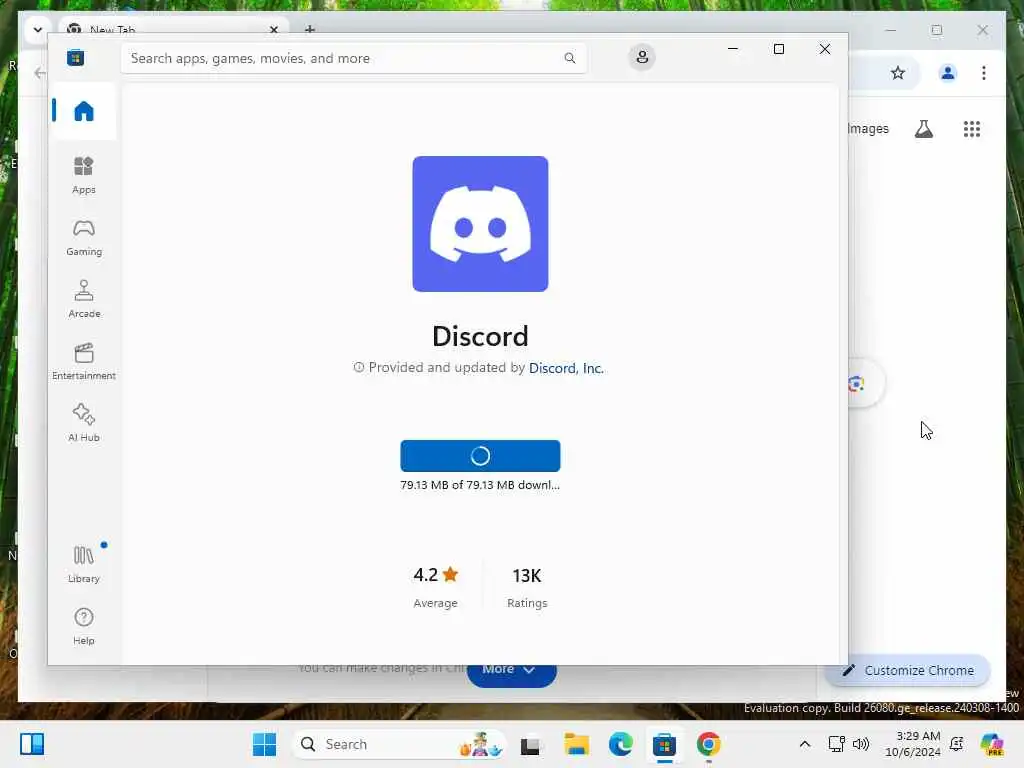Open Search Labs flask icon in Chrome

(x=923, y=129)
